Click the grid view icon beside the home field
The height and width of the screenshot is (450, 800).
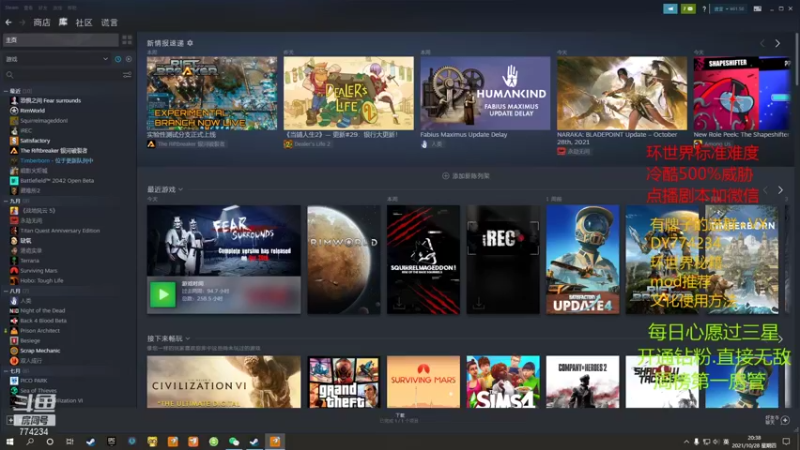(x=127, y=39)
